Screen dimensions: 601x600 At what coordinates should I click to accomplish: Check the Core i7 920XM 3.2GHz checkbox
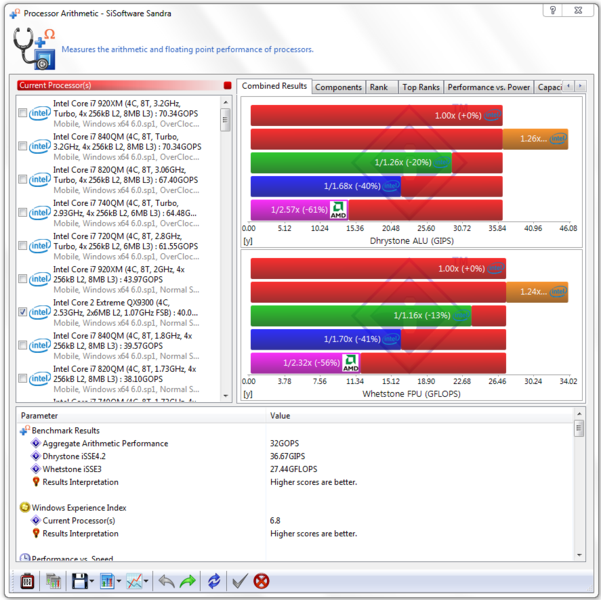click(x=23, y=113)
